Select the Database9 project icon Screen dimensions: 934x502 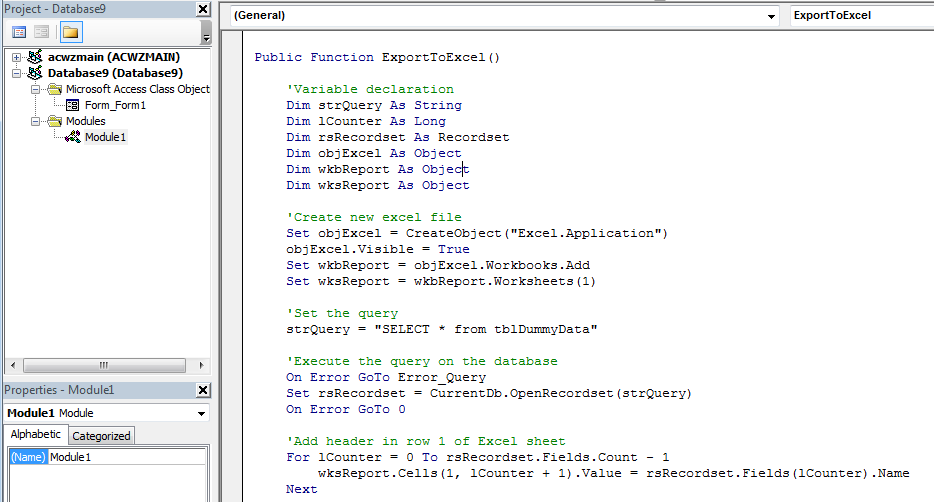[x=35, y=73]
